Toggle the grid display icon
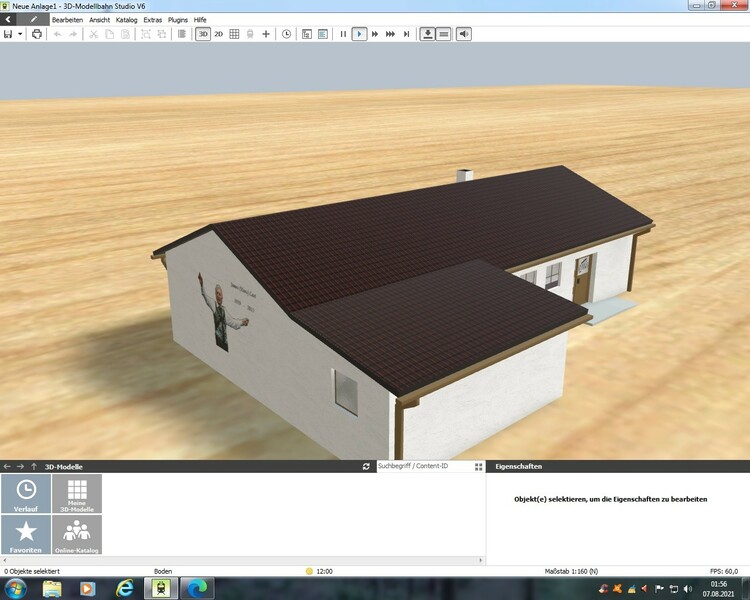Image resolution: width=750 pixels, height=600 pixels. coord(234,34)
